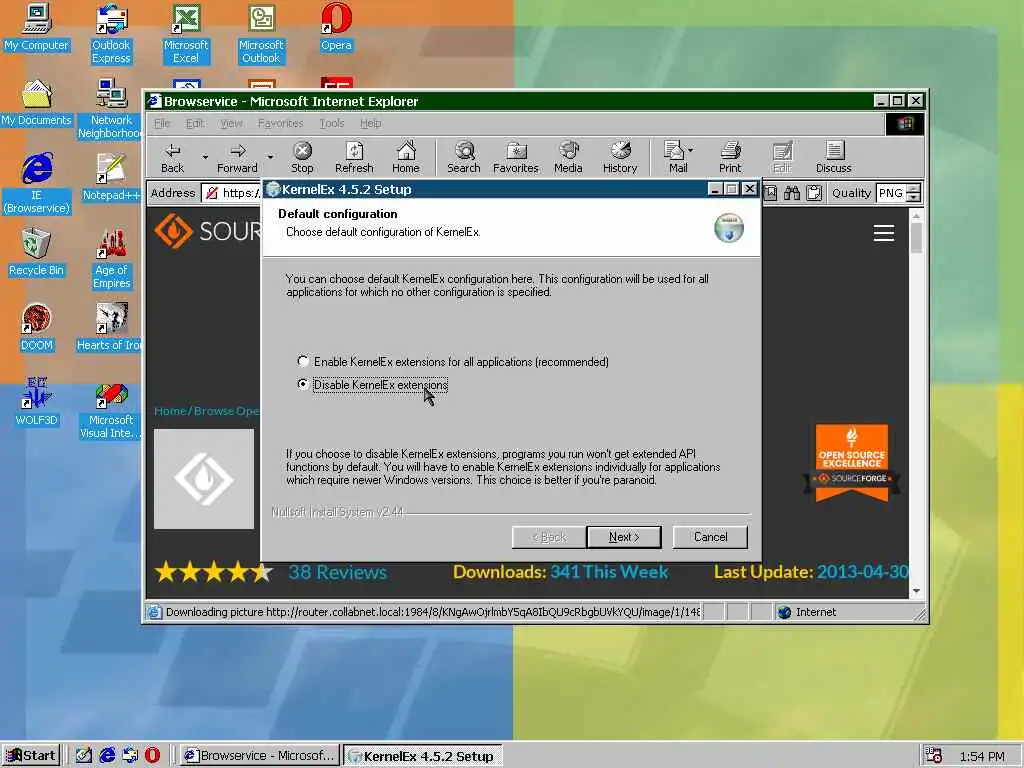Image resolution: width=1024 pixels, height=768 pixels.
Task: Select the Opera desktop shortcut
Action: pos(336,28)
